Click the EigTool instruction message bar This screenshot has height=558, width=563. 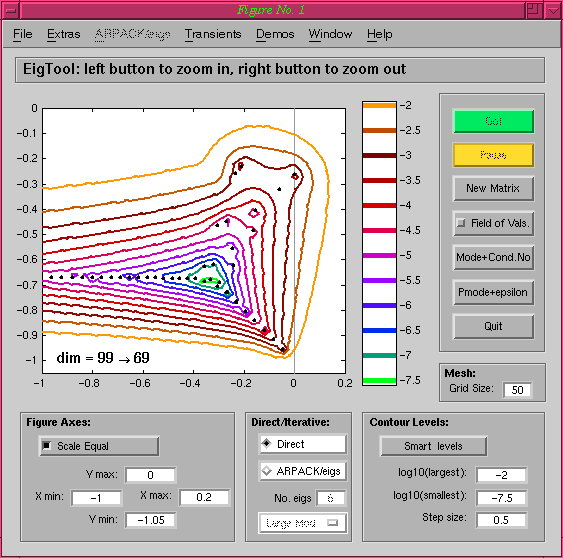[x=280, y=69]
